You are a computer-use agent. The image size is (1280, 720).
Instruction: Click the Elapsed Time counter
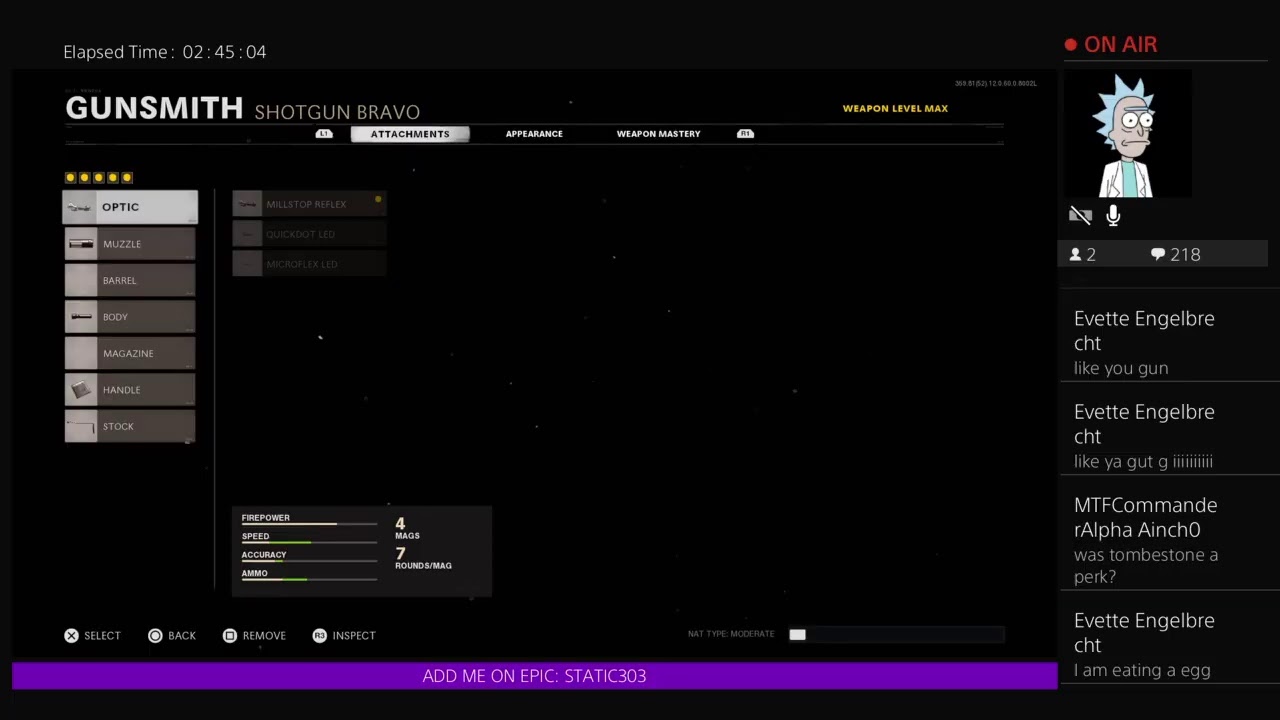tap(165, 52)
